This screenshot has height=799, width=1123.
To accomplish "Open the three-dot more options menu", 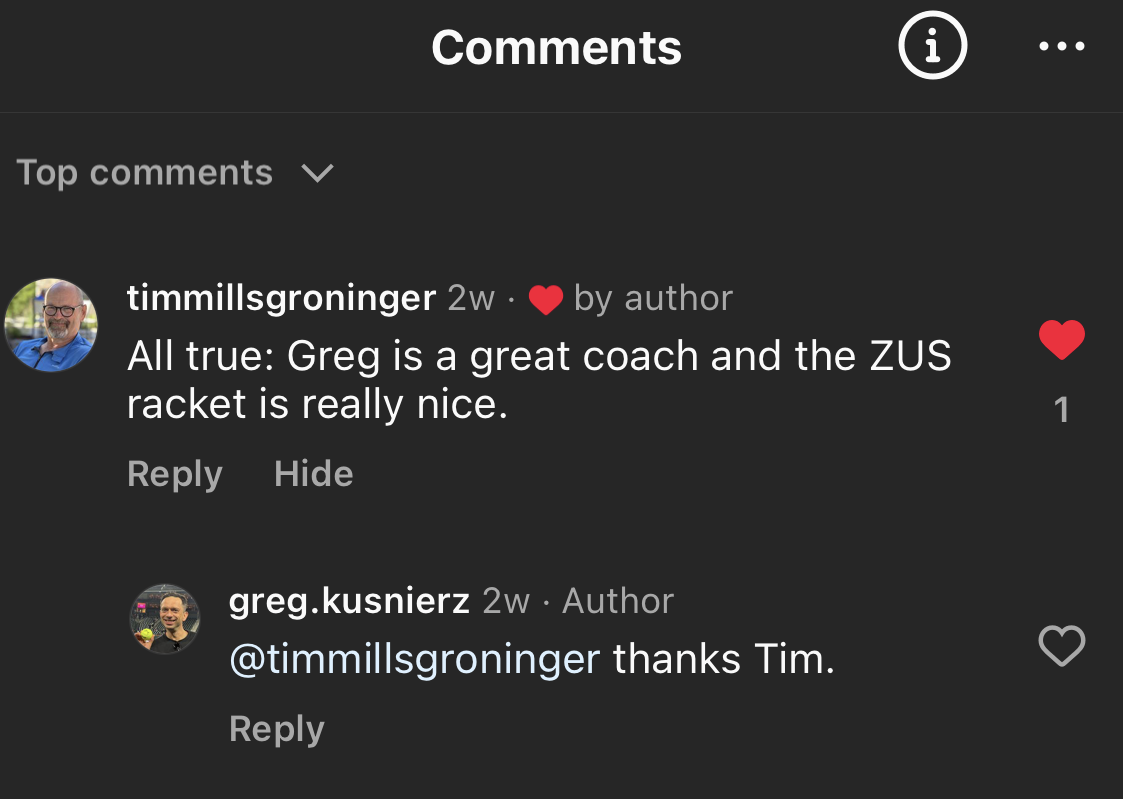I will click(1061, 47).
